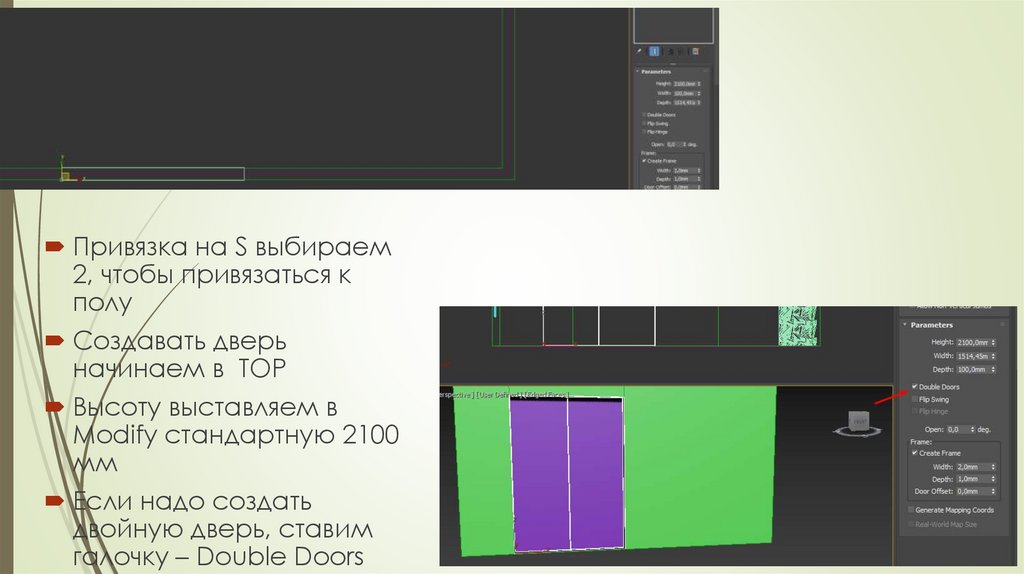Click the Frame Width field showing 2,0mm
Viewport: 1024px width, 574px height.
(x=973, y=467)
